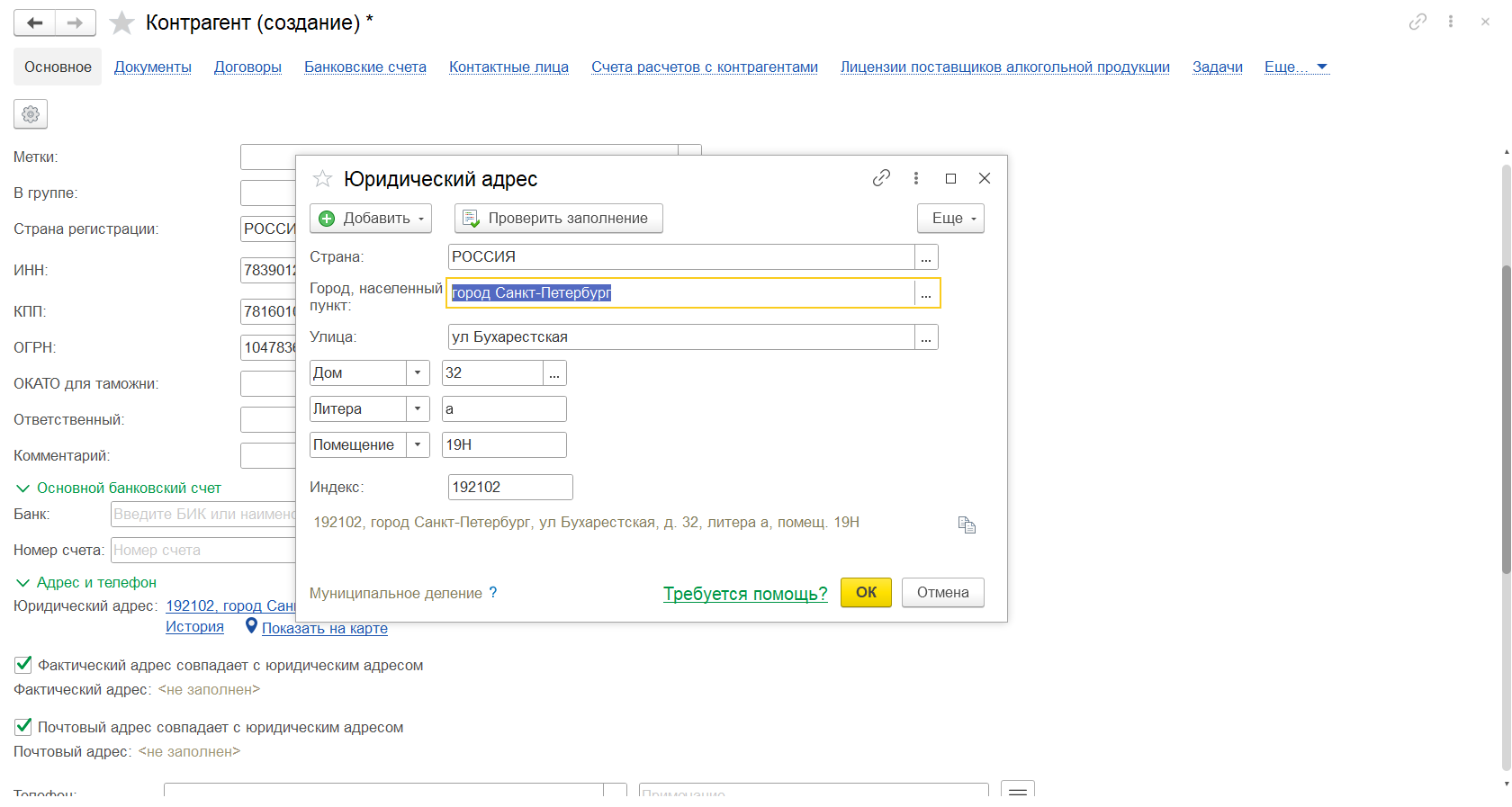
Task: Click the settings gear icon
Action: [x=31, y=114]
